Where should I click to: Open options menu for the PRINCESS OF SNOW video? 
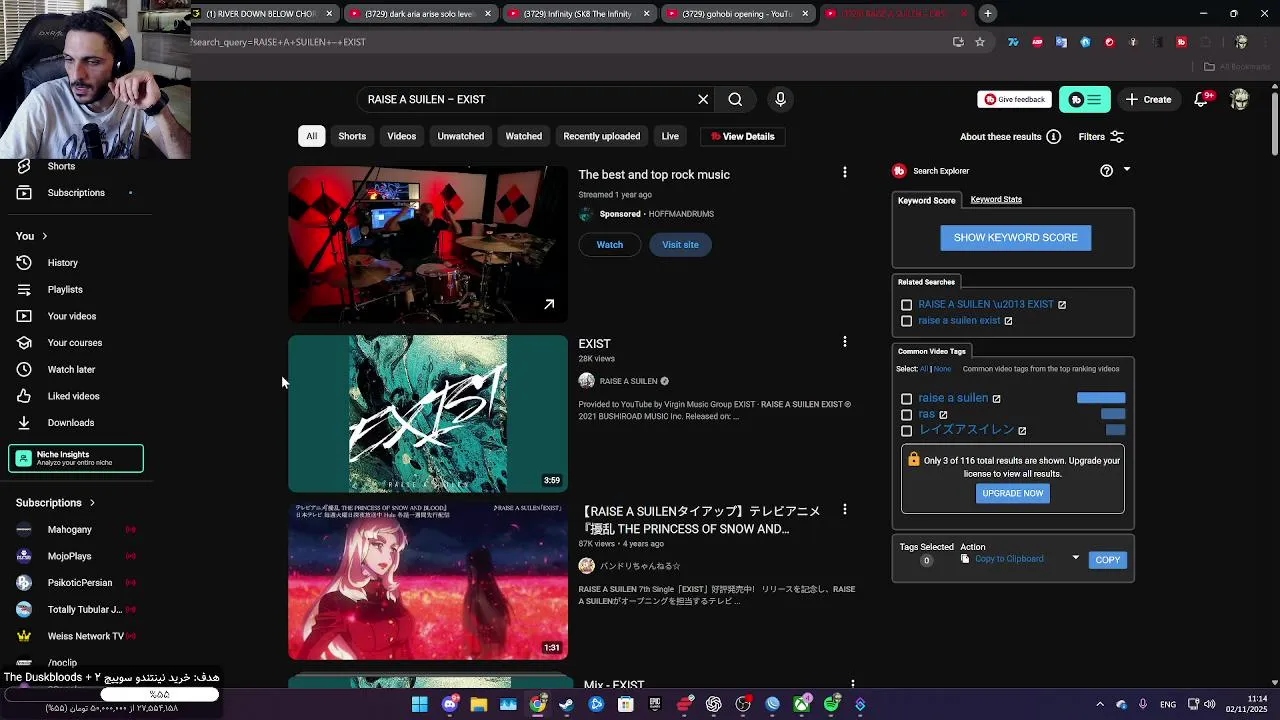(845, 510)
